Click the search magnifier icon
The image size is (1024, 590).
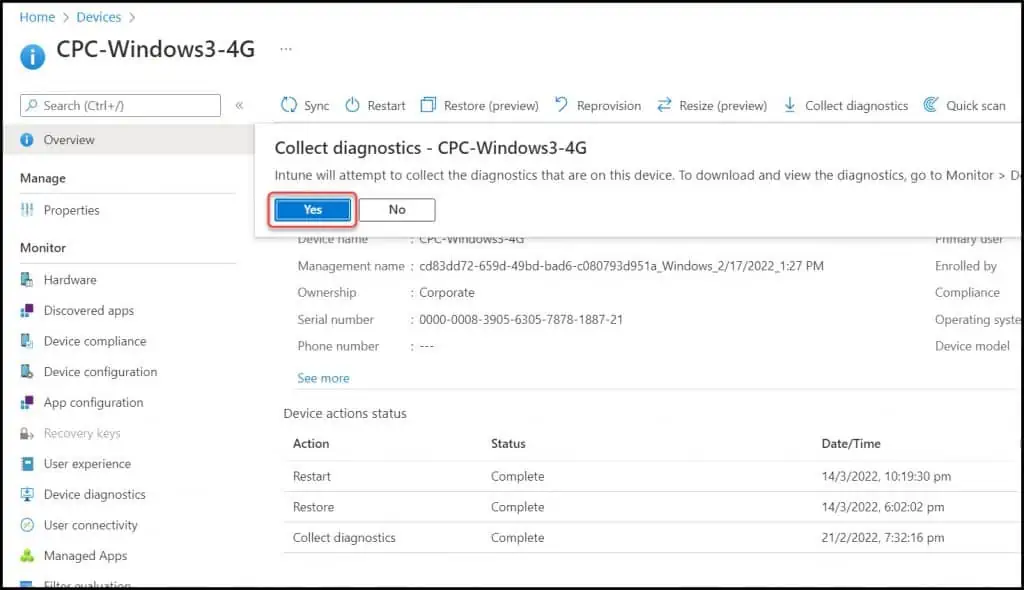pyautogui.click(x=31, y=105)
